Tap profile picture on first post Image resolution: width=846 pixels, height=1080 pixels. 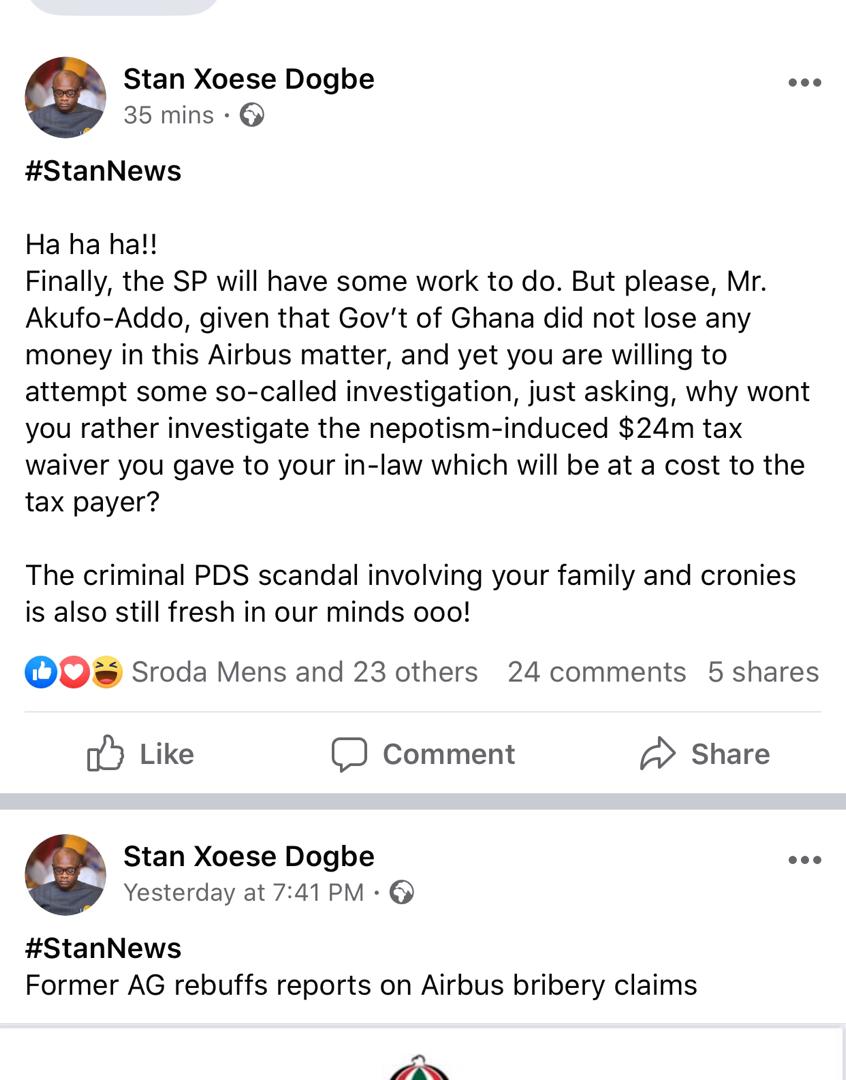click(x=65, y=97)
